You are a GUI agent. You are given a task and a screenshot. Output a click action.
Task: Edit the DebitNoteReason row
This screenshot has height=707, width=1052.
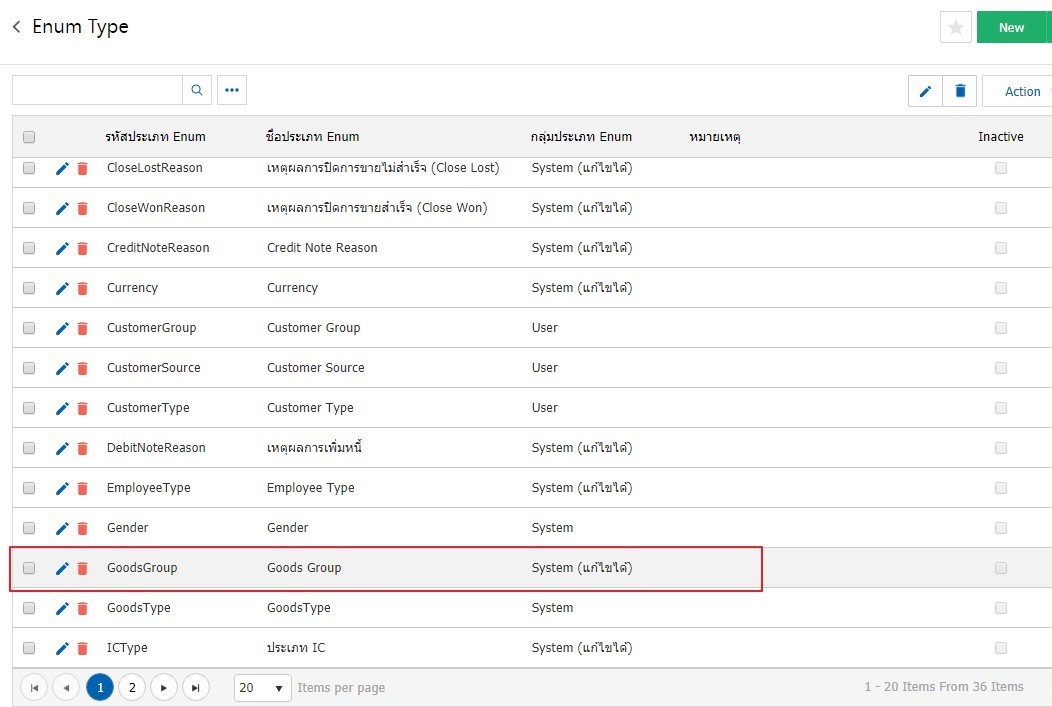coord(62,448)
